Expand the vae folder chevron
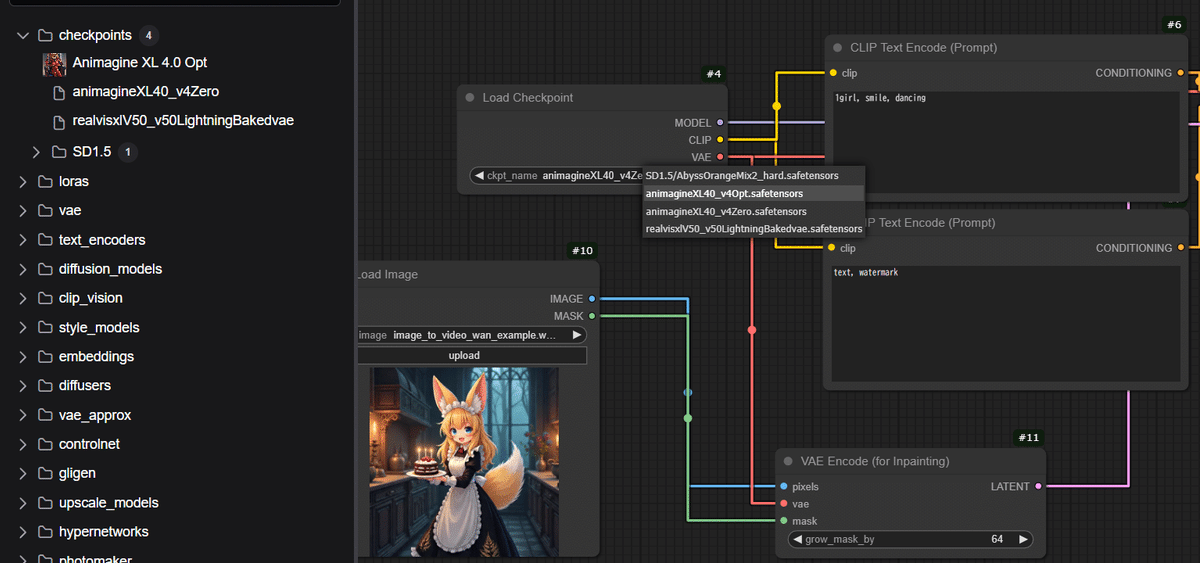1200x563 pixels. [x=23, y=211]
